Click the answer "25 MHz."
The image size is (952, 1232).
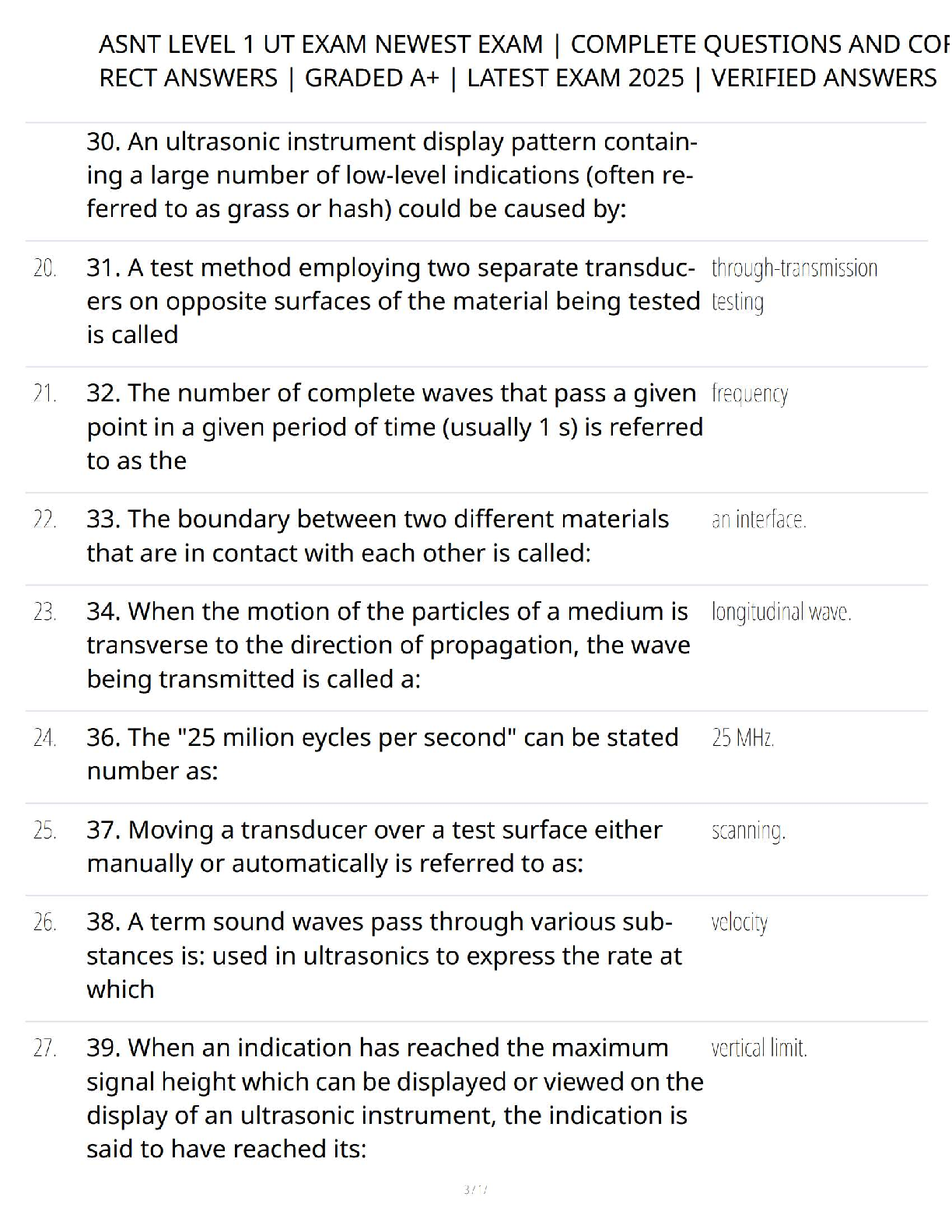pos(742,737)
